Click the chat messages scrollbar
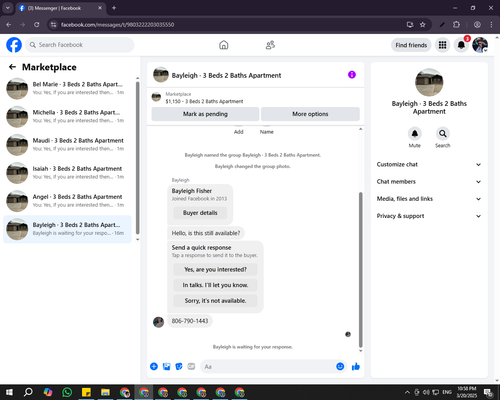 tap(360, 270)
